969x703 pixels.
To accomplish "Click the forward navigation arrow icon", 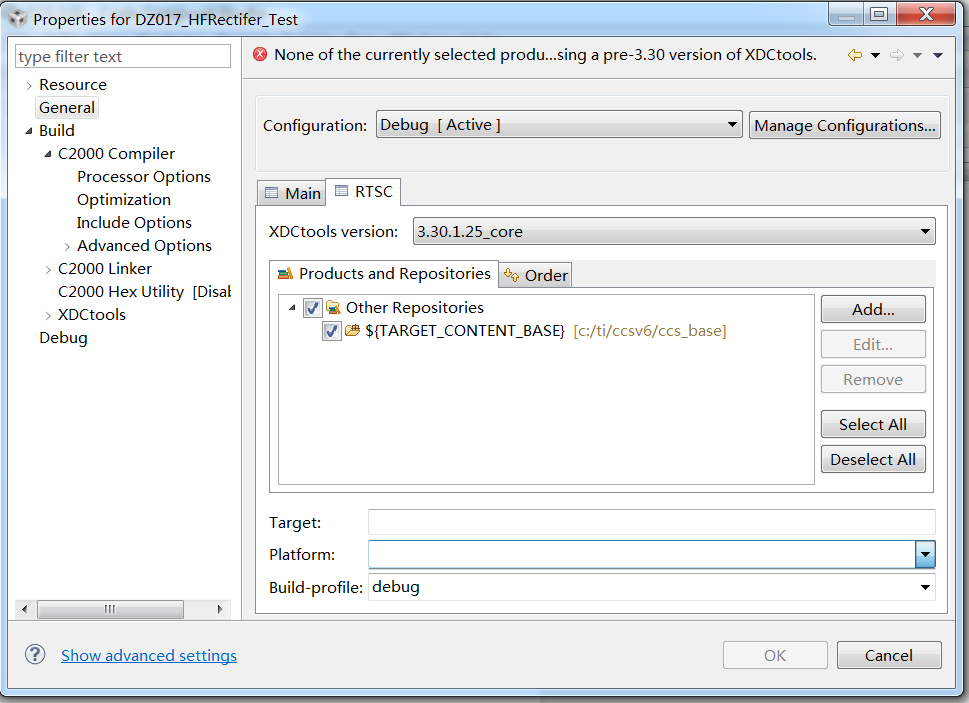I will pyautogui.click(x=897, y=55).
